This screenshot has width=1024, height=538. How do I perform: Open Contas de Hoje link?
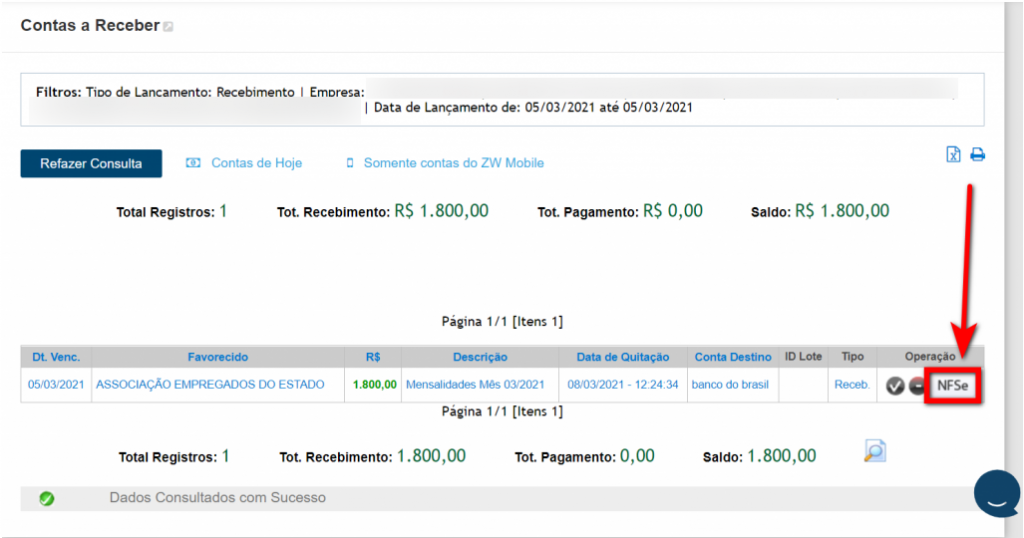255,163
